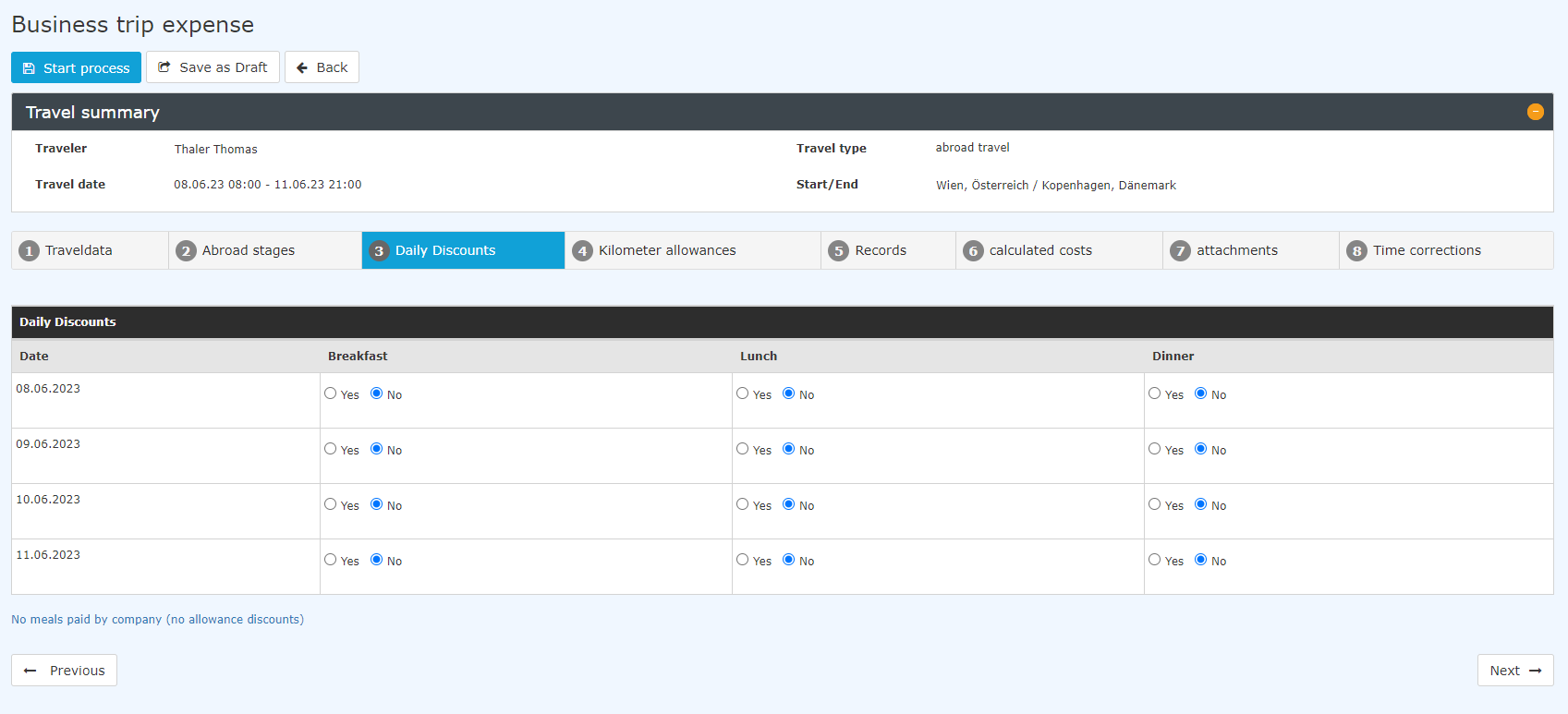Set Lunch to Yes for 08.06.2023
1568x714 pixels.
pyautogui.click(x=743, y=393)
